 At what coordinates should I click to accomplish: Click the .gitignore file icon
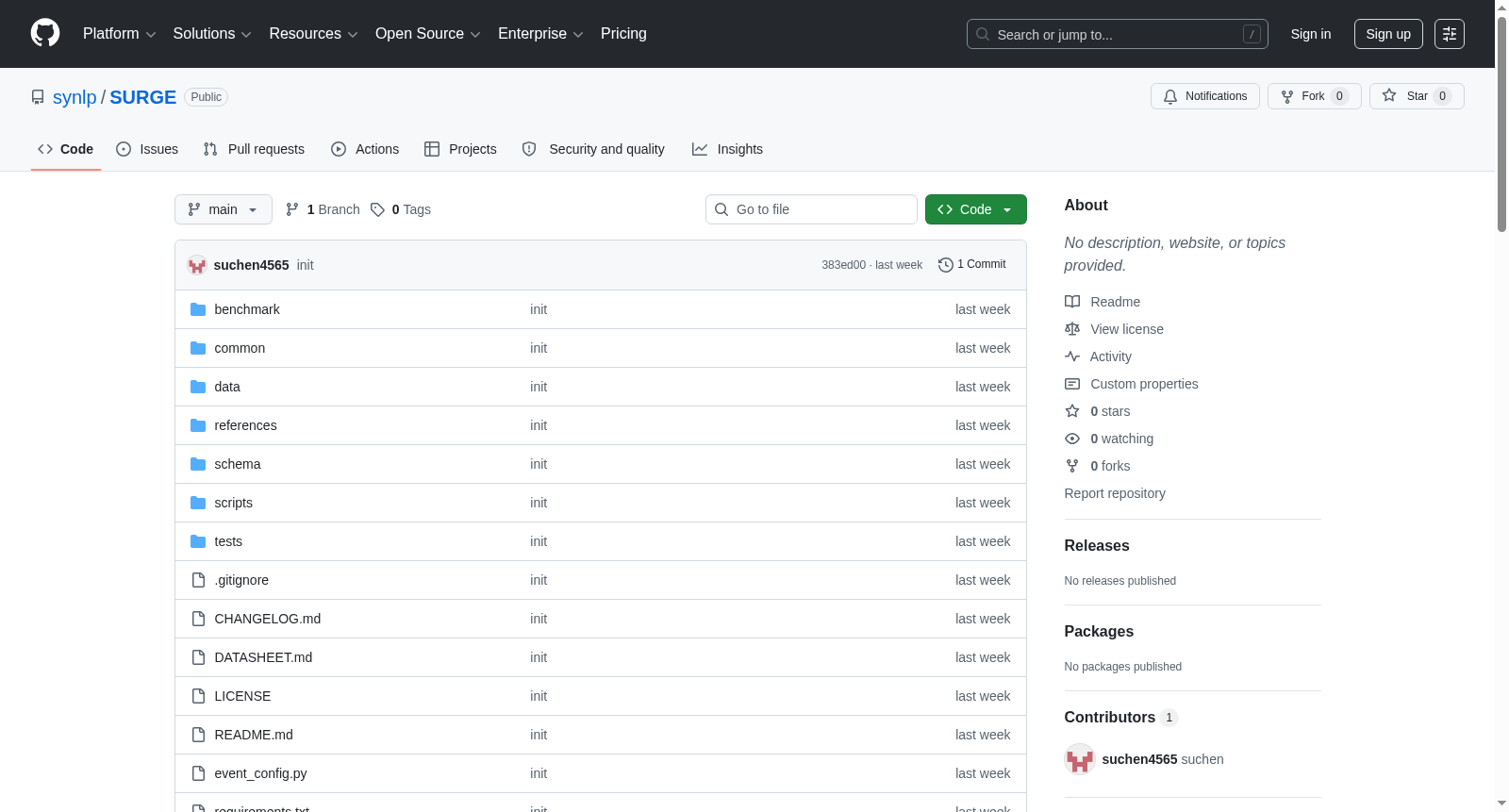coord(198,580)
